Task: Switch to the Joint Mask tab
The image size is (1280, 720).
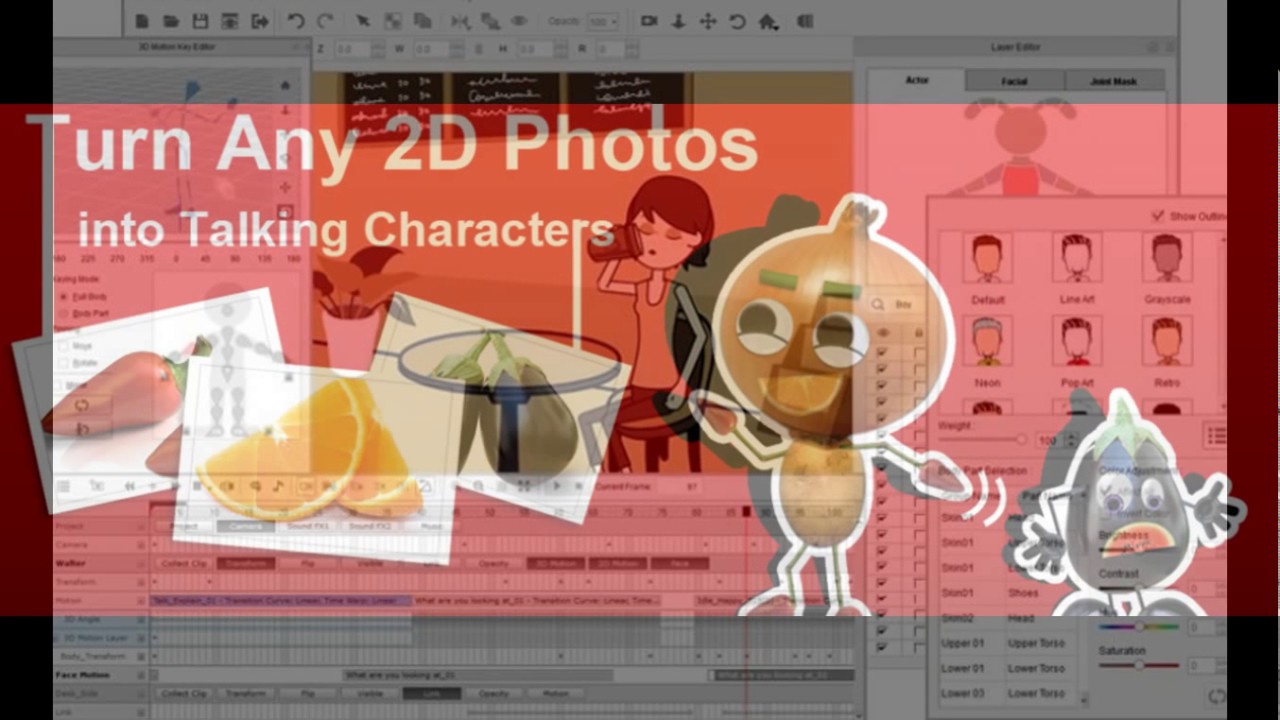Action: [1113, 81]
